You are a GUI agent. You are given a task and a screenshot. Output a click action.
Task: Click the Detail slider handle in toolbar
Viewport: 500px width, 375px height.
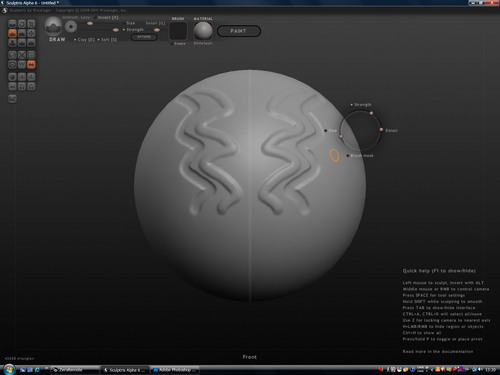[157, 30]
